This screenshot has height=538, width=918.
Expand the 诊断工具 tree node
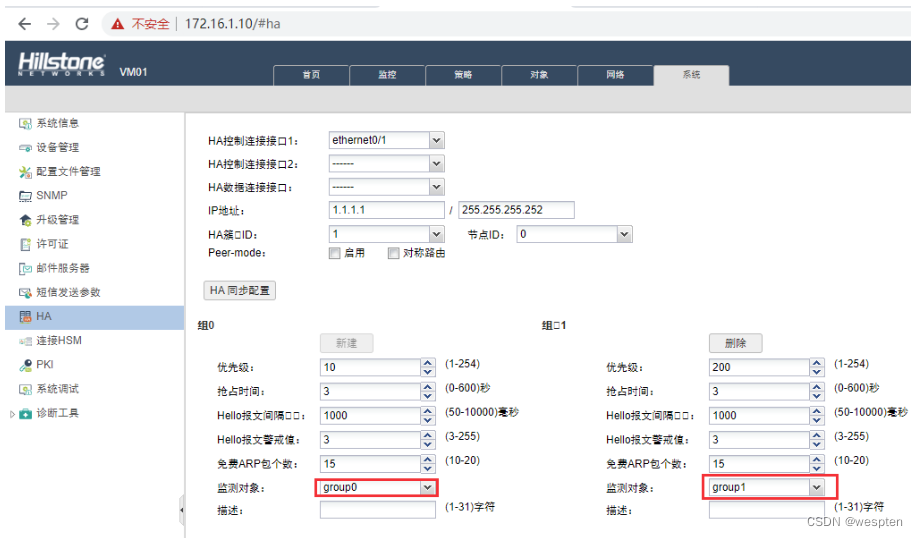click(12, 414)
